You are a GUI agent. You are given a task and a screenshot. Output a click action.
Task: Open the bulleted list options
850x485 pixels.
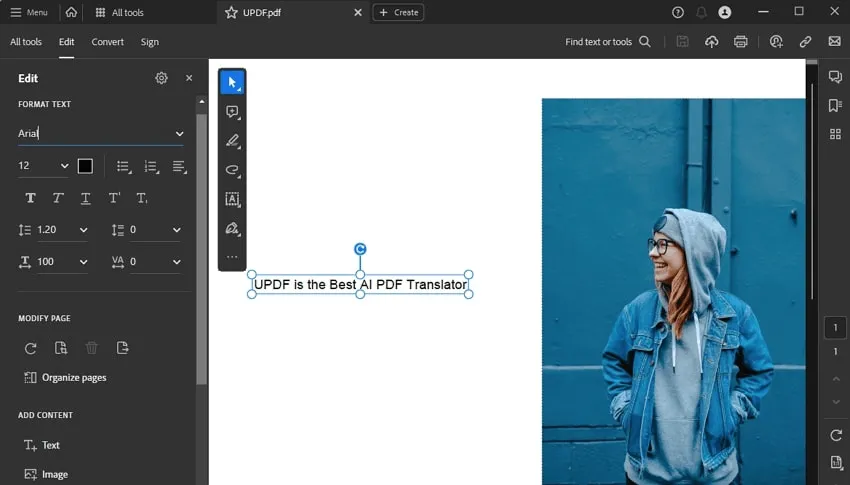point(124,166)
